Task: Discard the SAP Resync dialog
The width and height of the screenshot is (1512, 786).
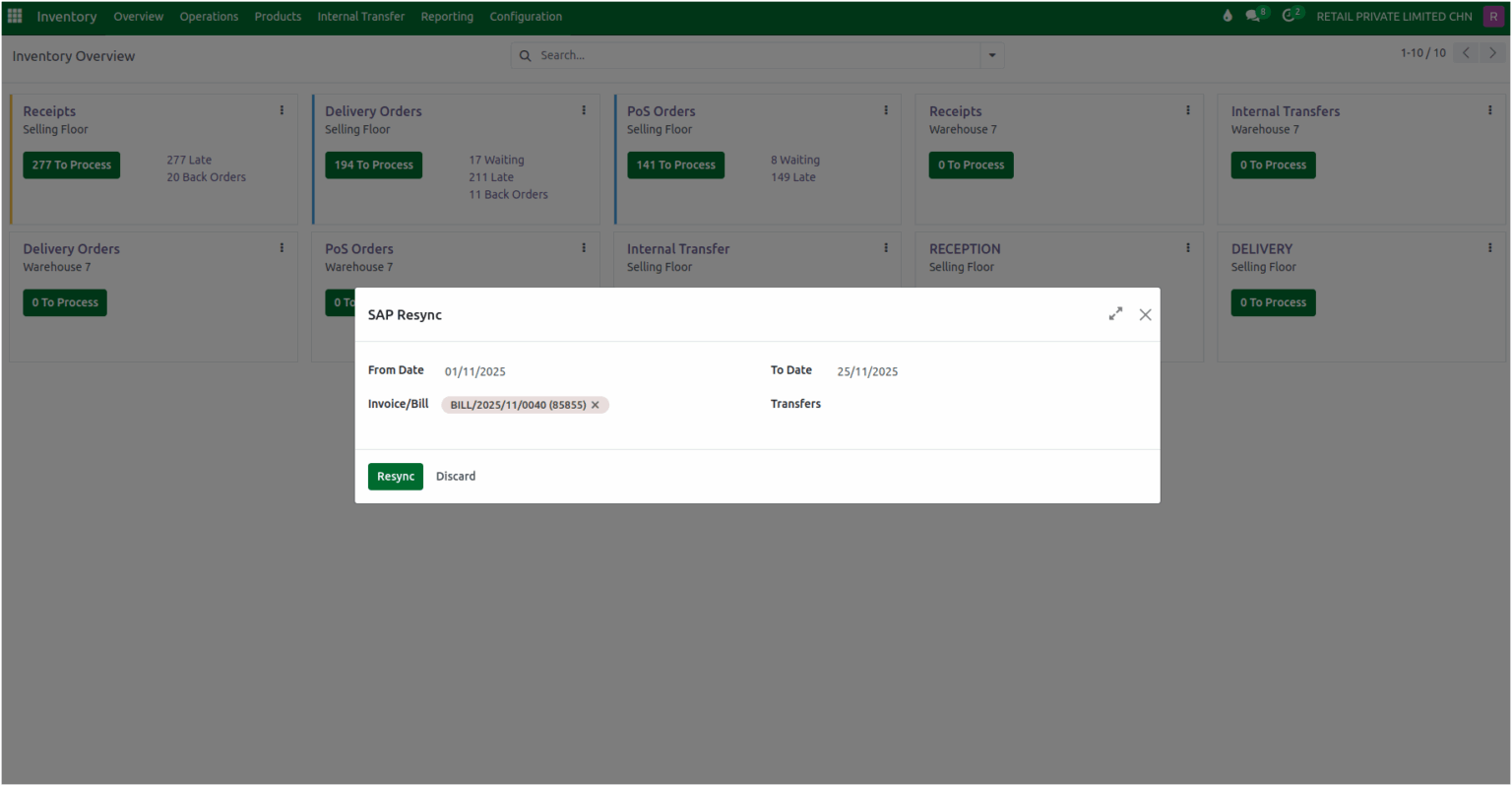Action: click(x=456, y=477)
